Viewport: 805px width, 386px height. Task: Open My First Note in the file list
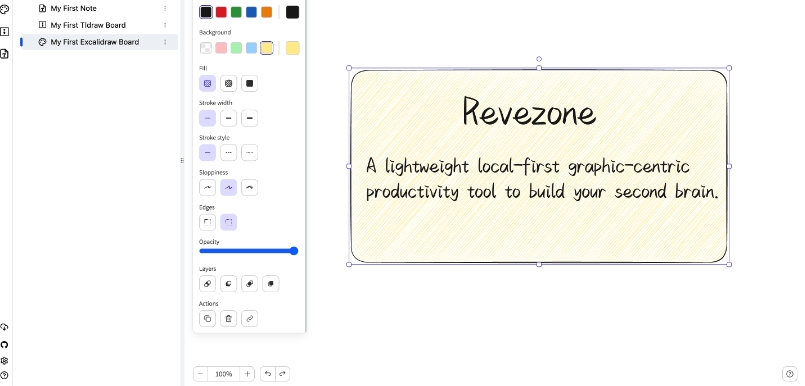(73, 9)
